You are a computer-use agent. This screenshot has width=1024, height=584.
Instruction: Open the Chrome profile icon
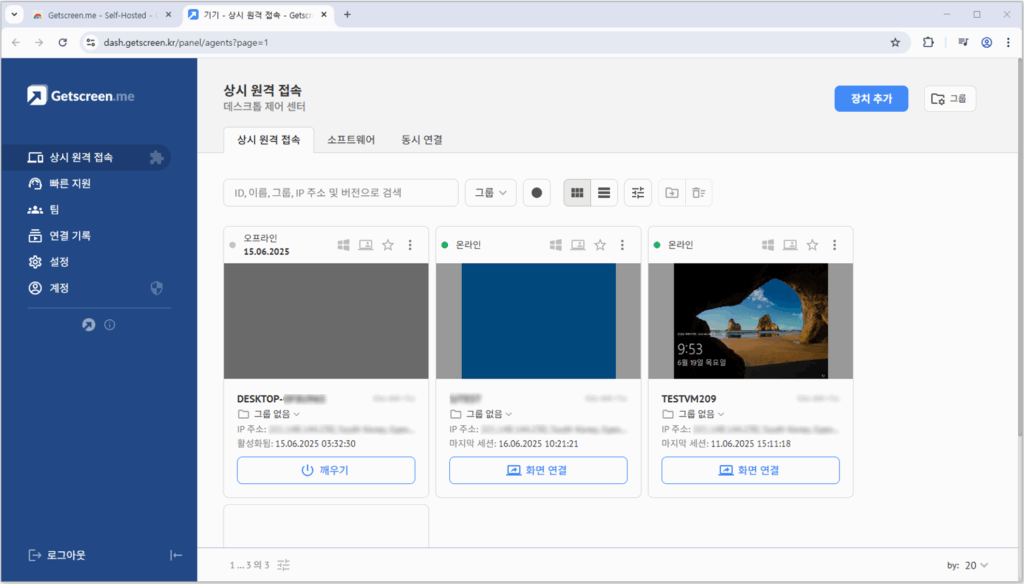987,42
